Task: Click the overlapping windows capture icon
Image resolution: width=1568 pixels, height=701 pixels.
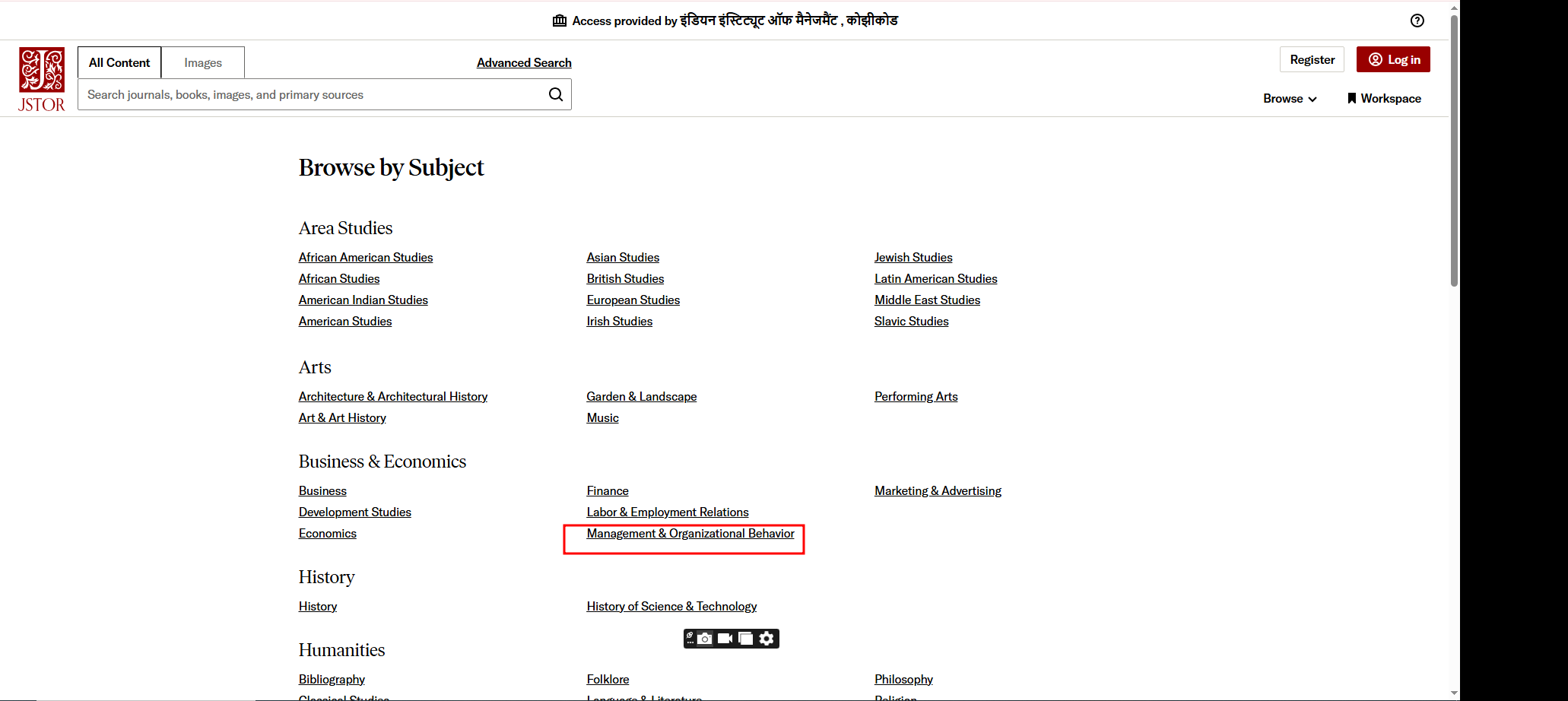Action: (x=746, y=639)
